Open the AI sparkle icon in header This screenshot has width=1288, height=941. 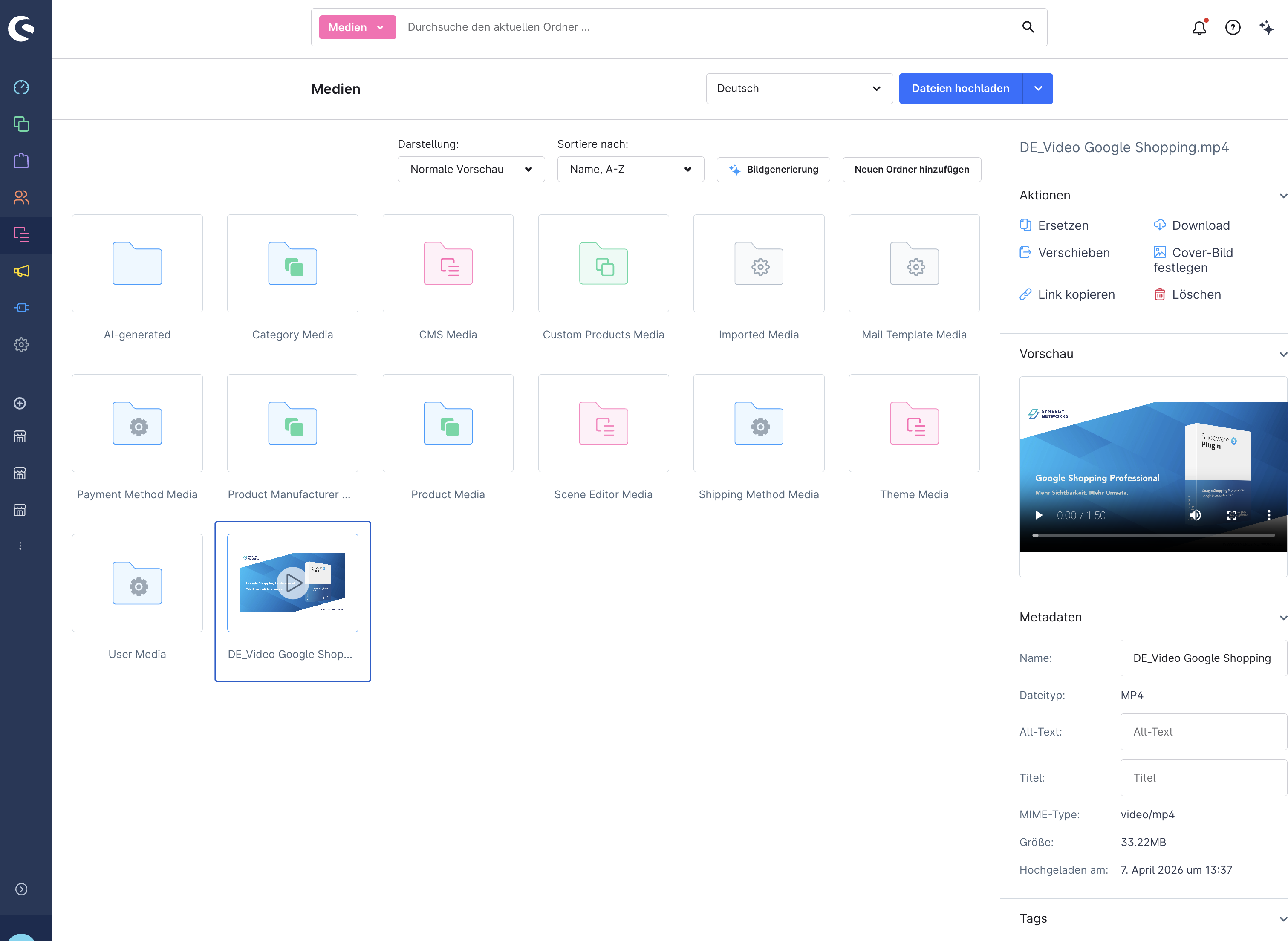point(1266,27)
